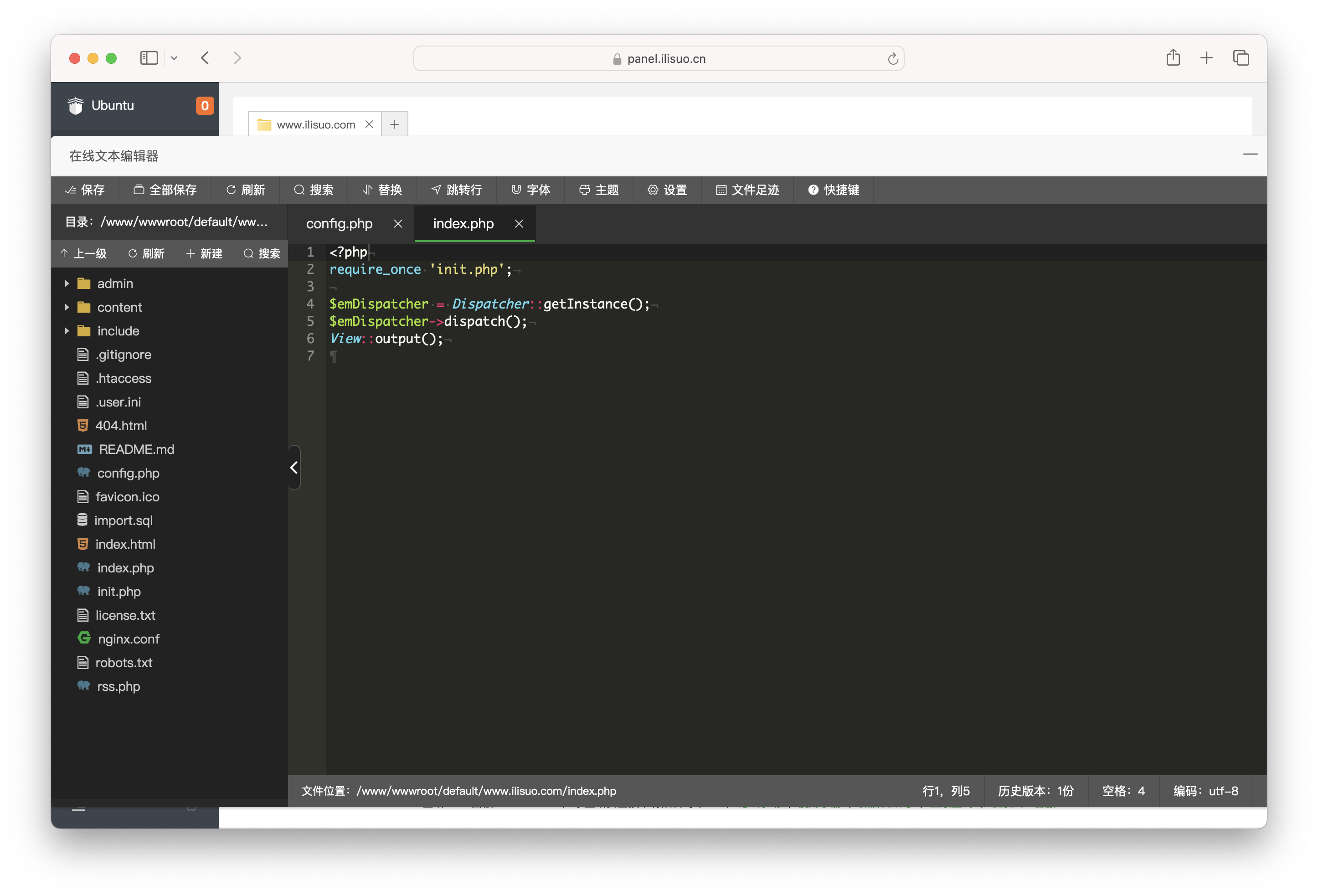Screen dimensions: 1318x896
Task: Add a new file manager tab
Action: pos(395,124)
